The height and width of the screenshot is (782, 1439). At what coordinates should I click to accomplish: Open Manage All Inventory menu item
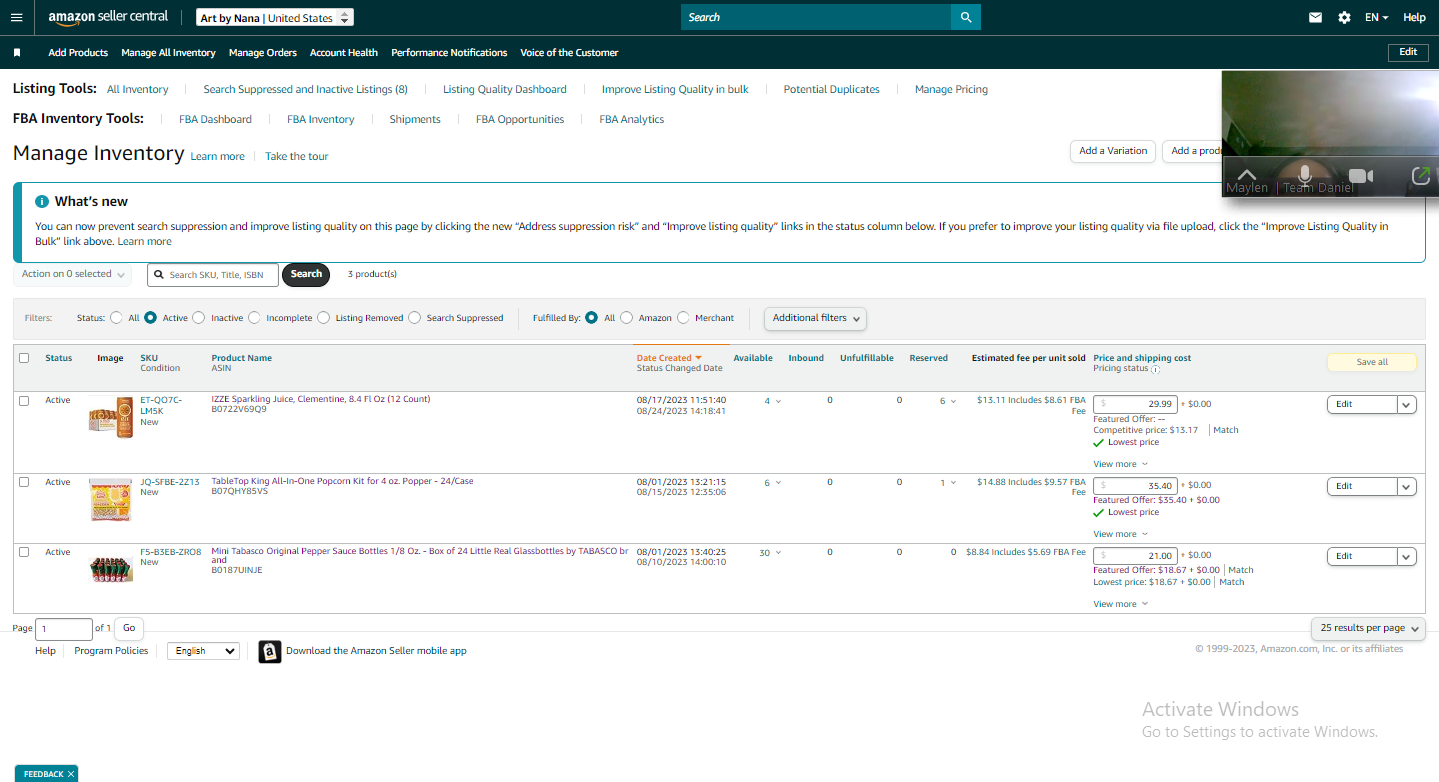click(x=168, y=52)
